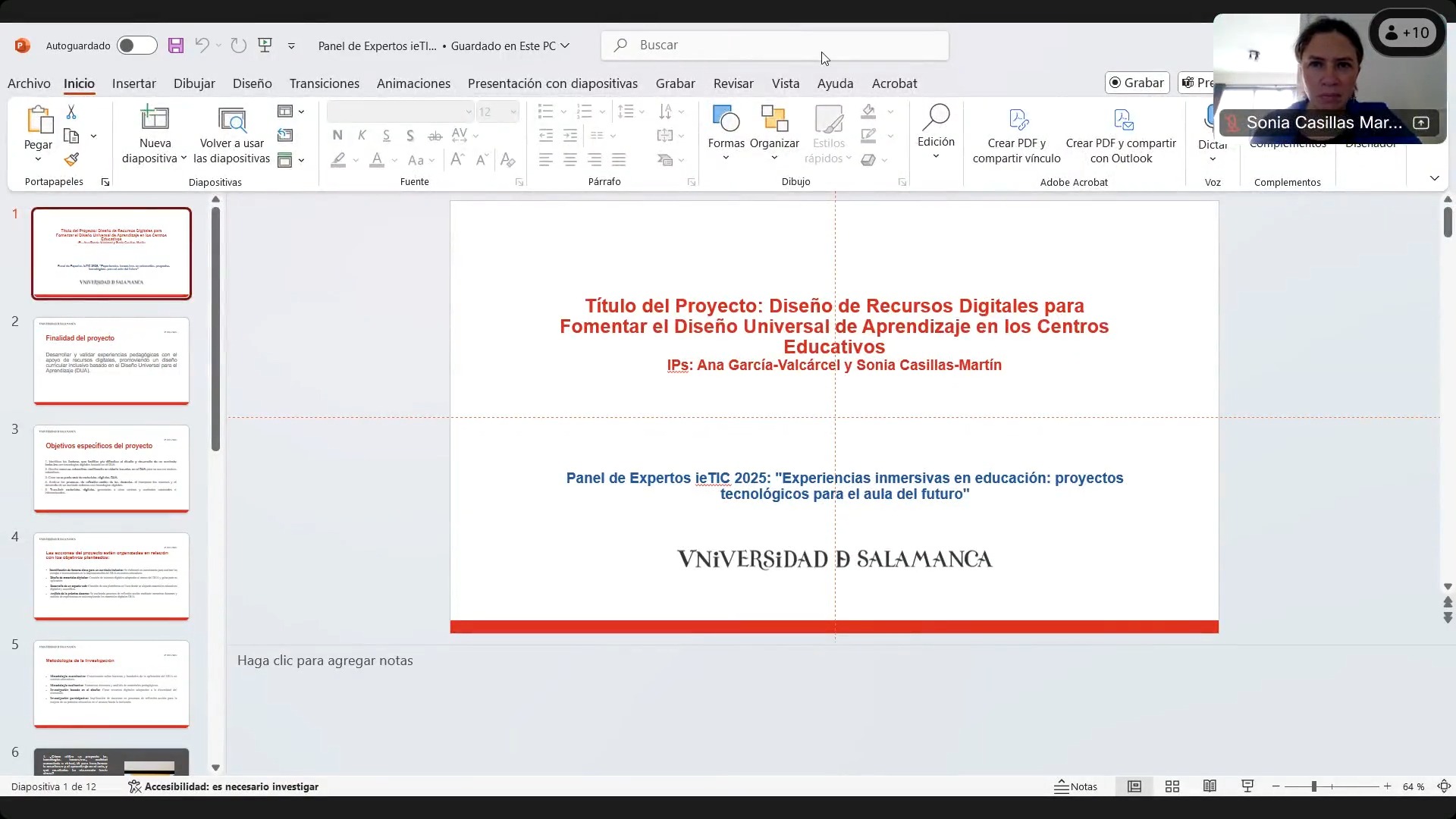Screen dimensions: 1456x819
Task: Click the Paste clipboard icon
Action: point(39,120)
